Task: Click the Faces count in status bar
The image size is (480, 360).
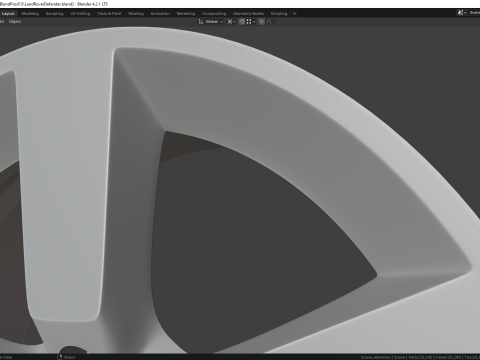Action: click(449, 357)
